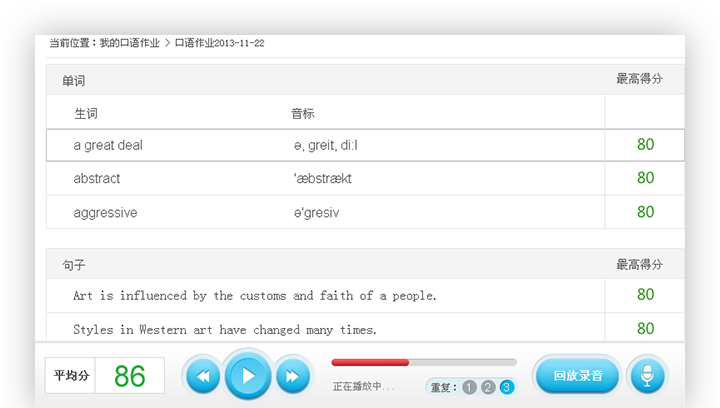720x408 pixels.
Task: Select the word "aggressive" row
Action: (x=105, y=212)
